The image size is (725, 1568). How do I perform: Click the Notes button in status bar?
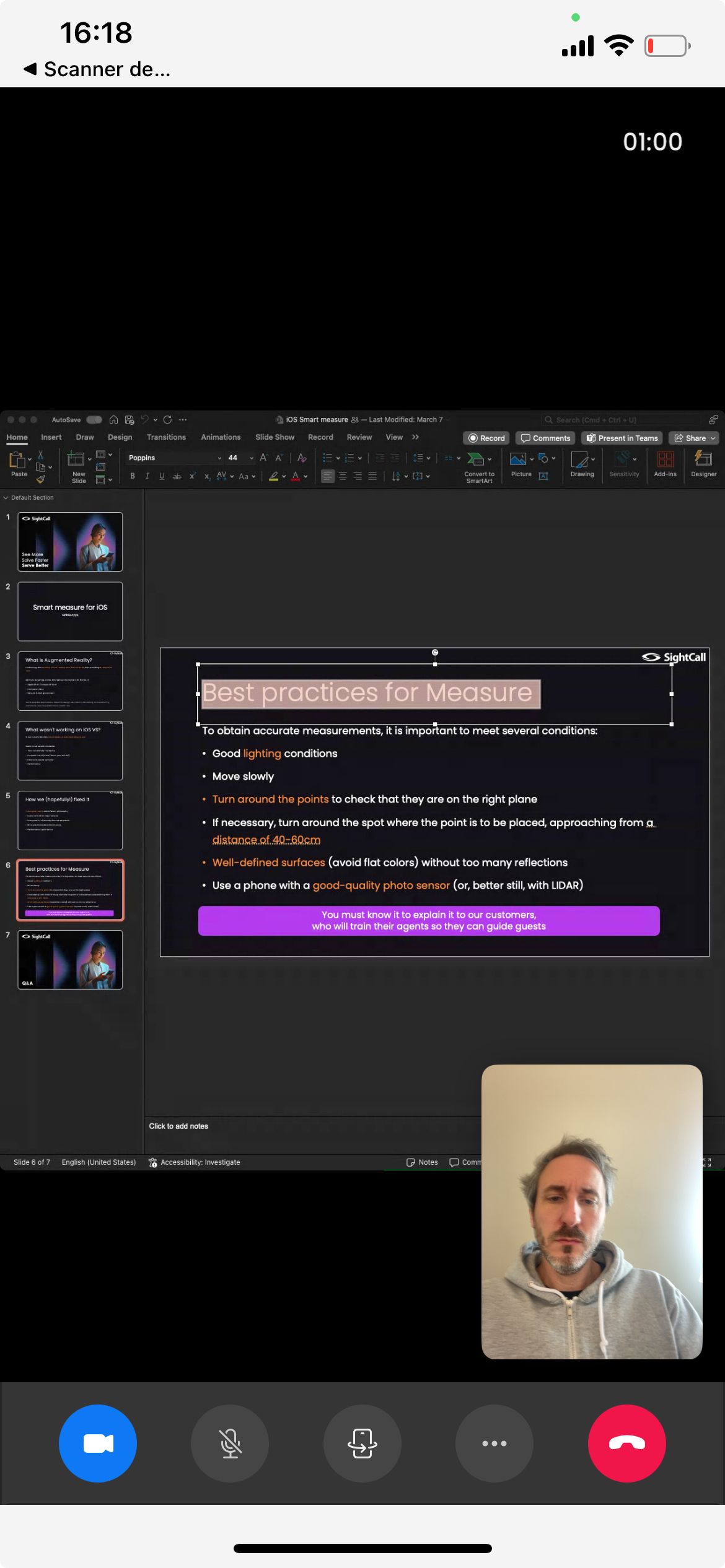pos(422,1162)
